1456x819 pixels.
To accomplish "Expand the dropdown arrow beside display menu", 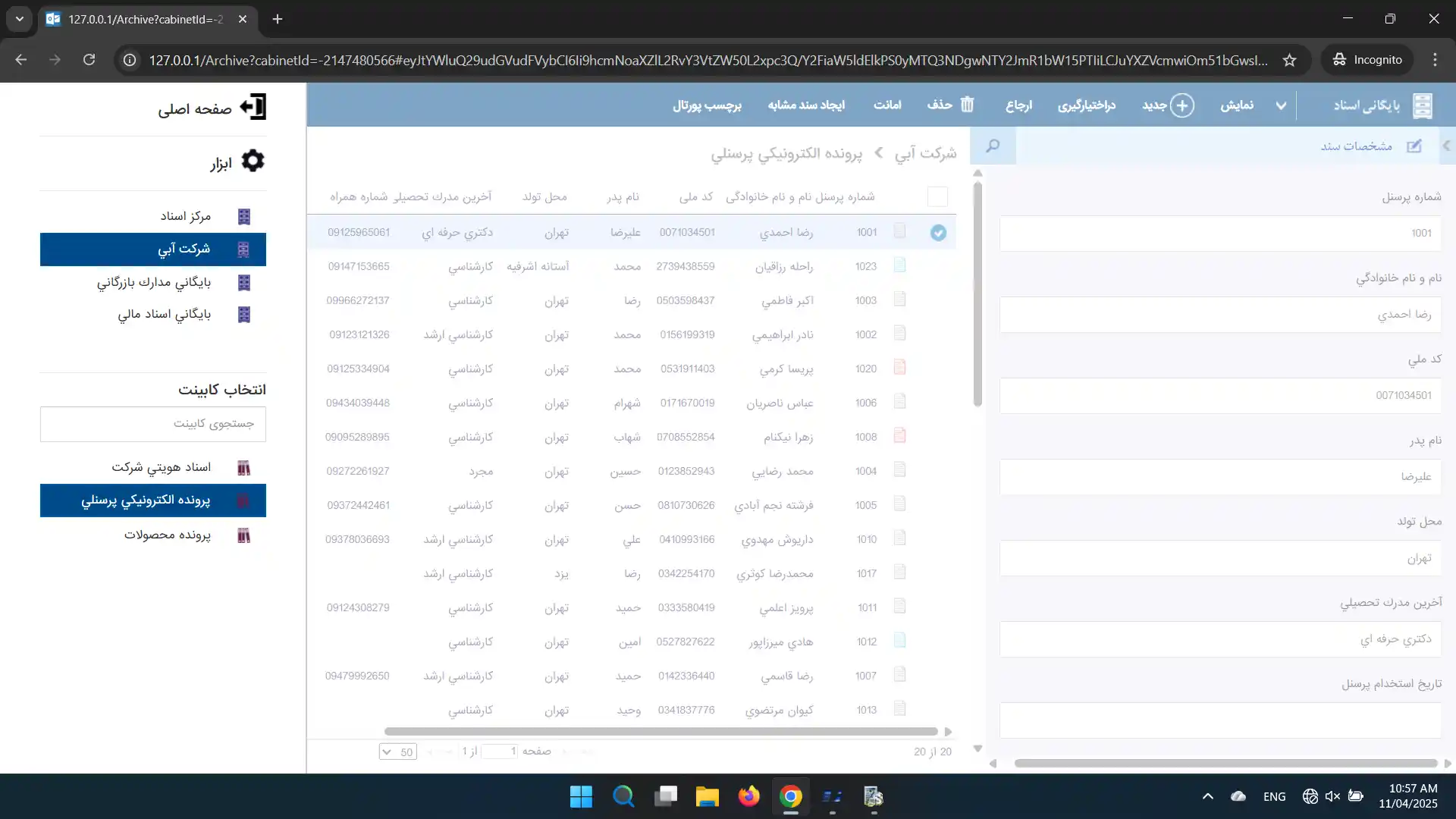I will coord(1281,105).
